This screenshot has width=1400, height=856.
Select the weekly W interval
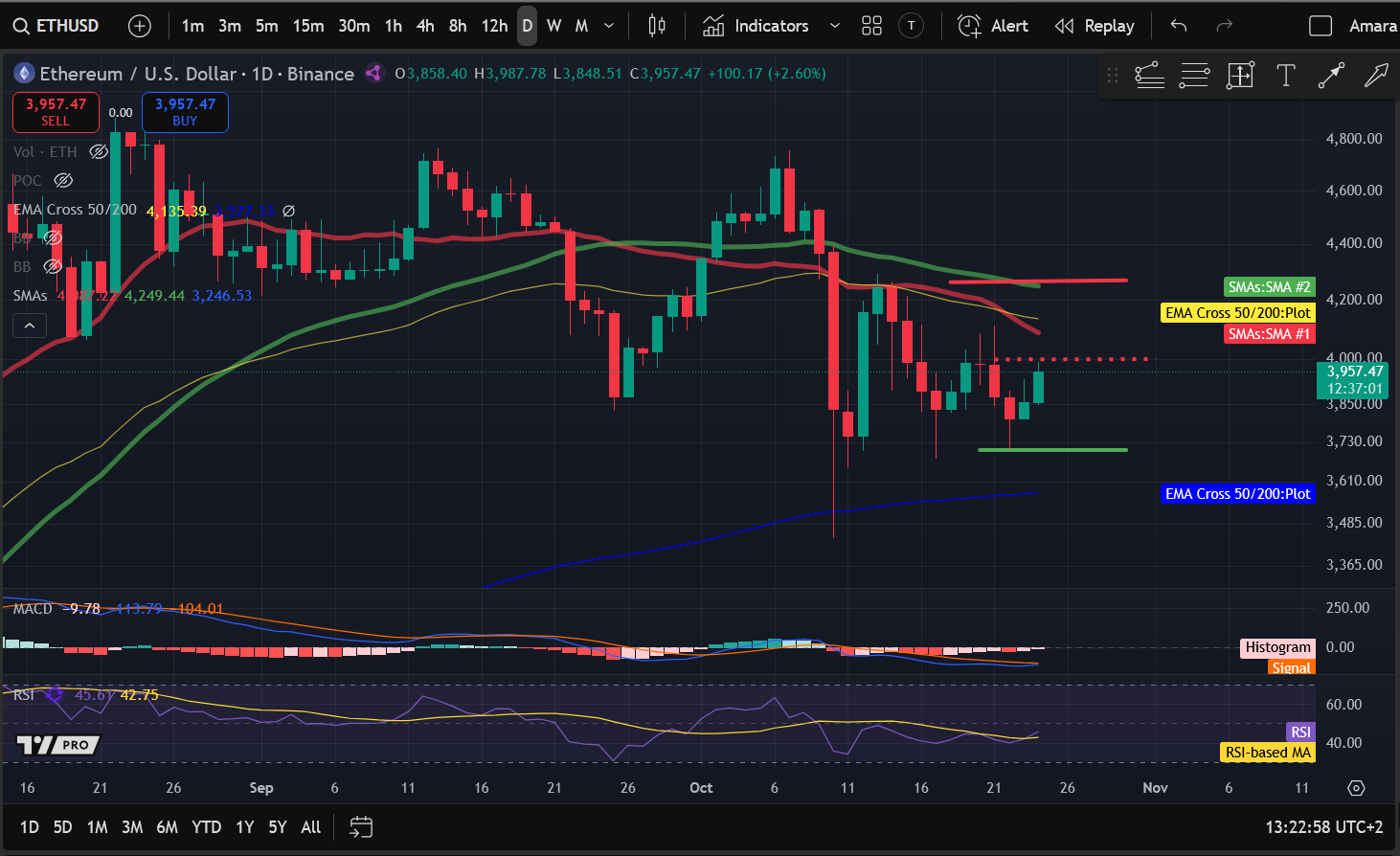(x=553, y=26)
